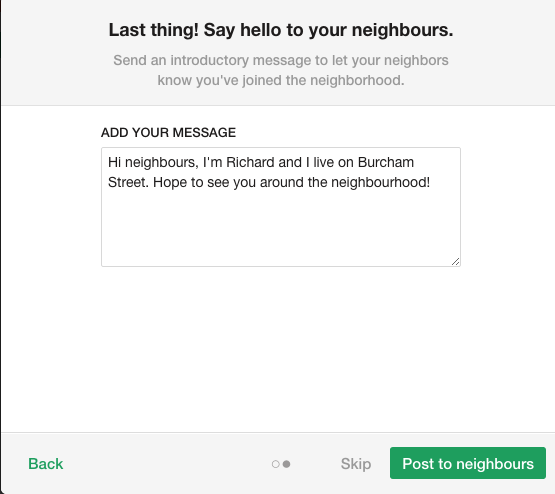Viewport: 555px width, 494px height.
Task: Place cursor on Burcham in the message
Action: click(x=386, y=162)
